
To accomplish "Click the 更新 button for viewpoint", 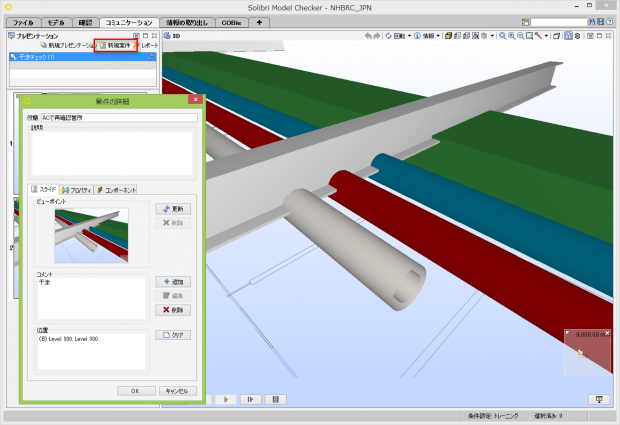I will (173, 209).
